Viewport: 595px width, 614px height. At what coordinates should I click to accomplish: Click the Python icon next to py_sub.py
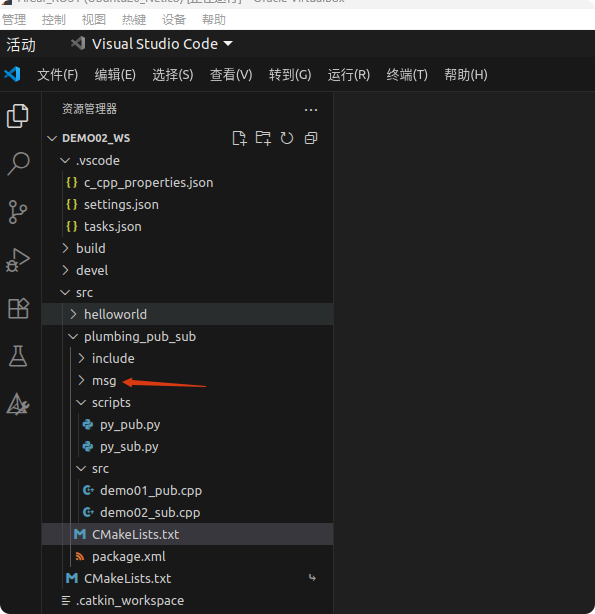pyautogui.click(x=88, y=446)
